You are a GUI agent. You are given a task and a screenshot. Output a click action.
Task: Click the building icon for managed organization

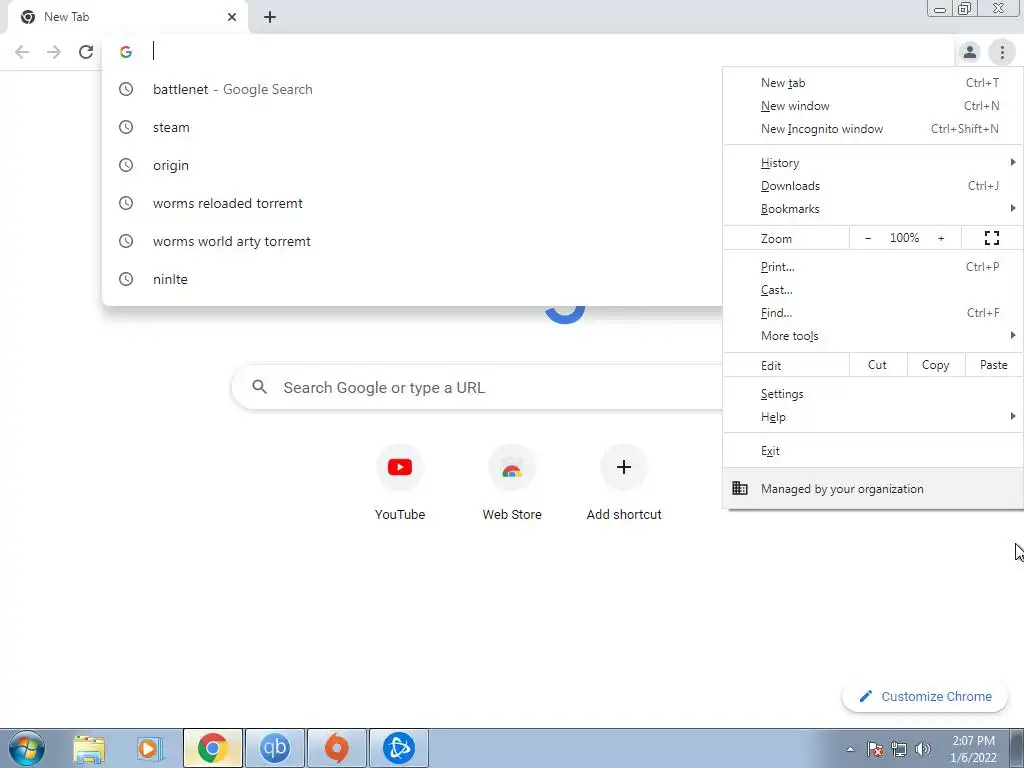(739, 488)
